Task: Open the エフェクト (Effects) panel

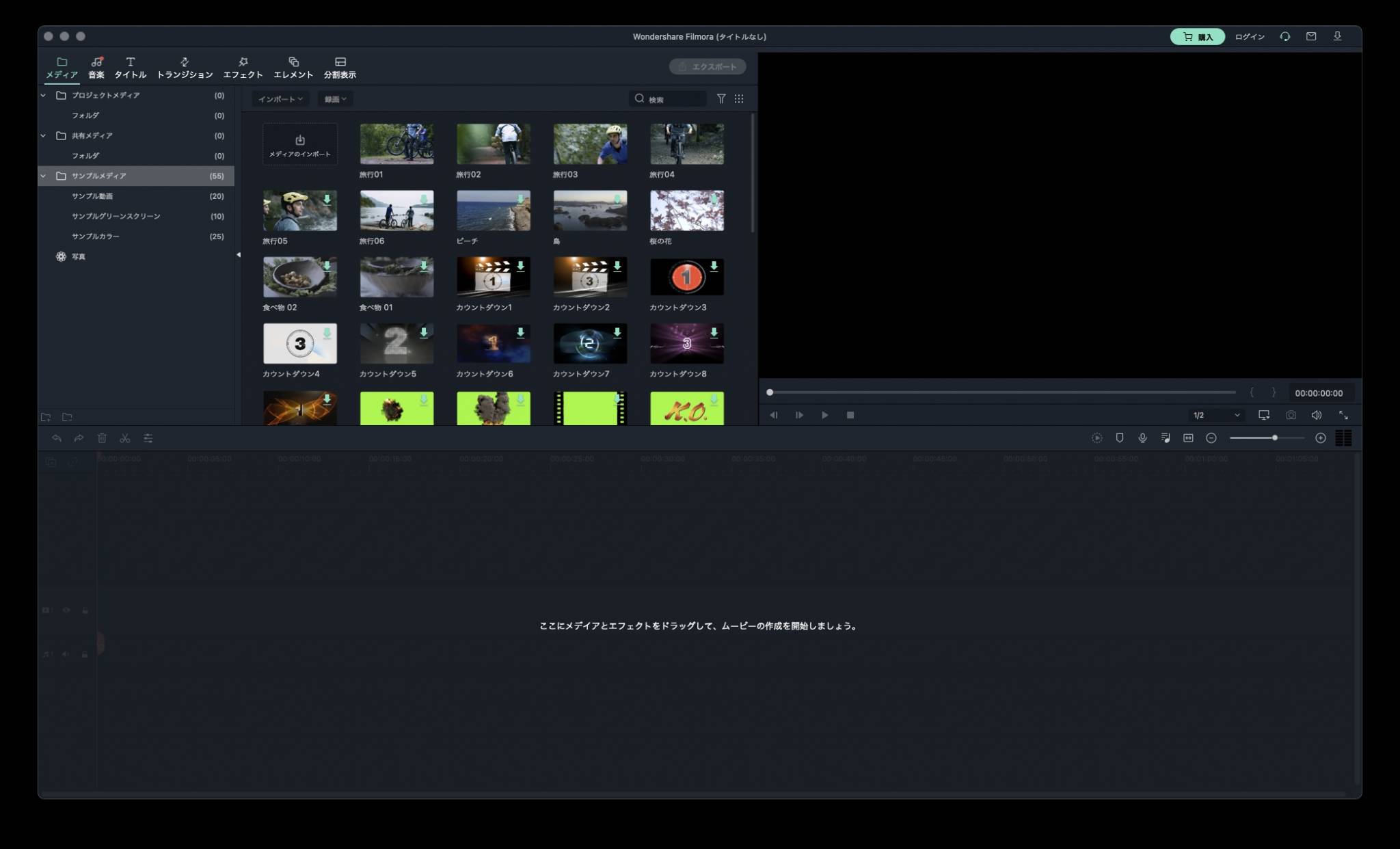Action: pos(243,66)
